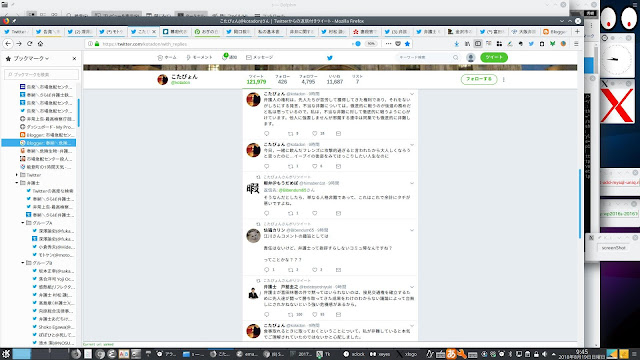
Task: Reload the current Twitter page
Action: (29, 44)
